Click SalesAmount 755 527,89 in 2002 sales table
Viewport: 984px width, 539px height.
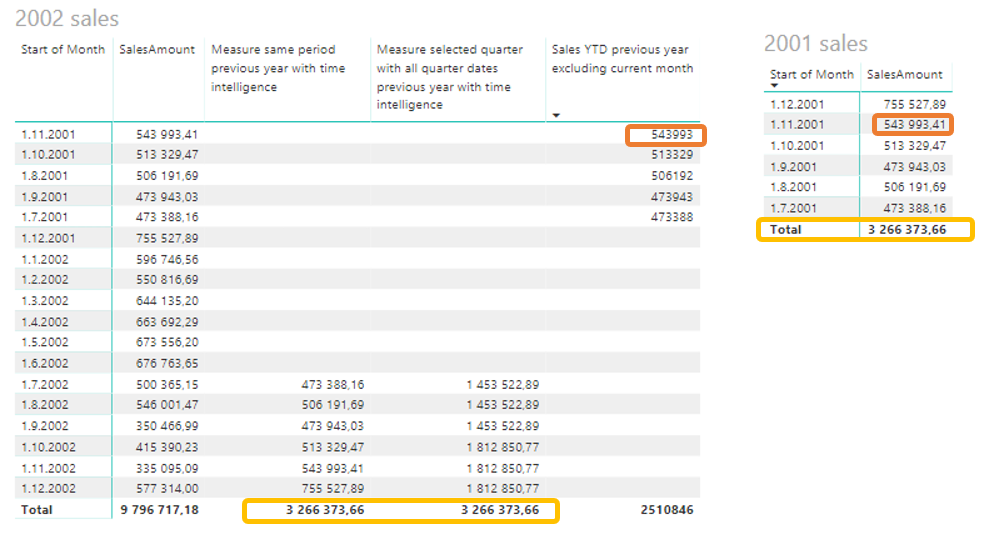167,238
